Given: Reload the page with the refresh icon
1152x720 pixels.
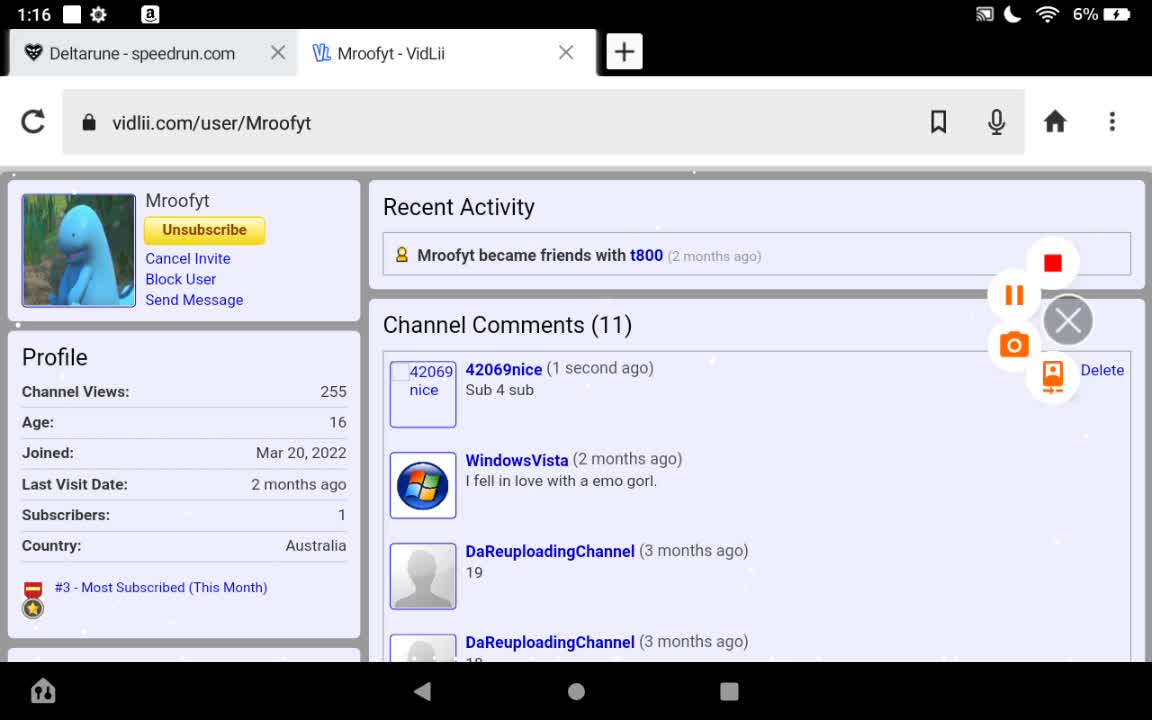Looking at the screenshot, I should pos(33,122).
